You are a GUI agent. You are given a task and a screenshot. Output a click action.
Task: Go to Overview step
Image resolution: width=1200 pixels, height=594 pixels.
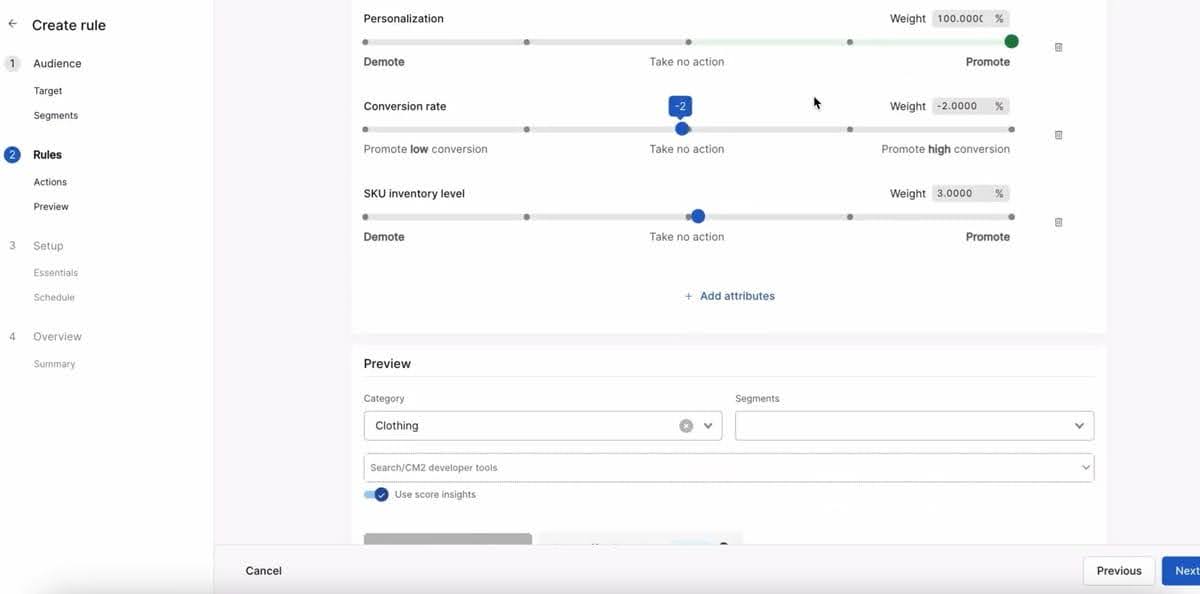pyautogui.click(x=57, y=337)
